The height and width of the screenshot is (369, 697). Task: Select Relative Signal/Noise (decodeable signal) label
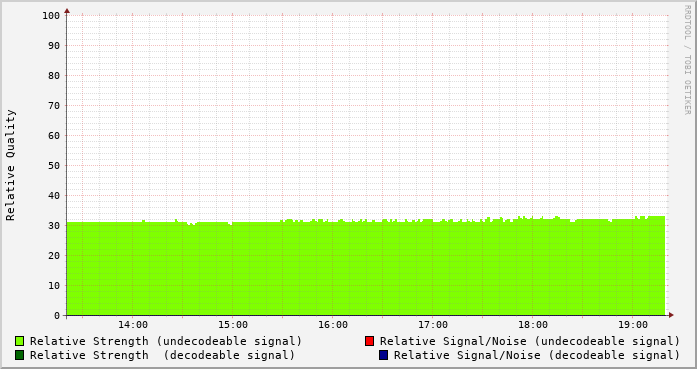coord(537,355)
